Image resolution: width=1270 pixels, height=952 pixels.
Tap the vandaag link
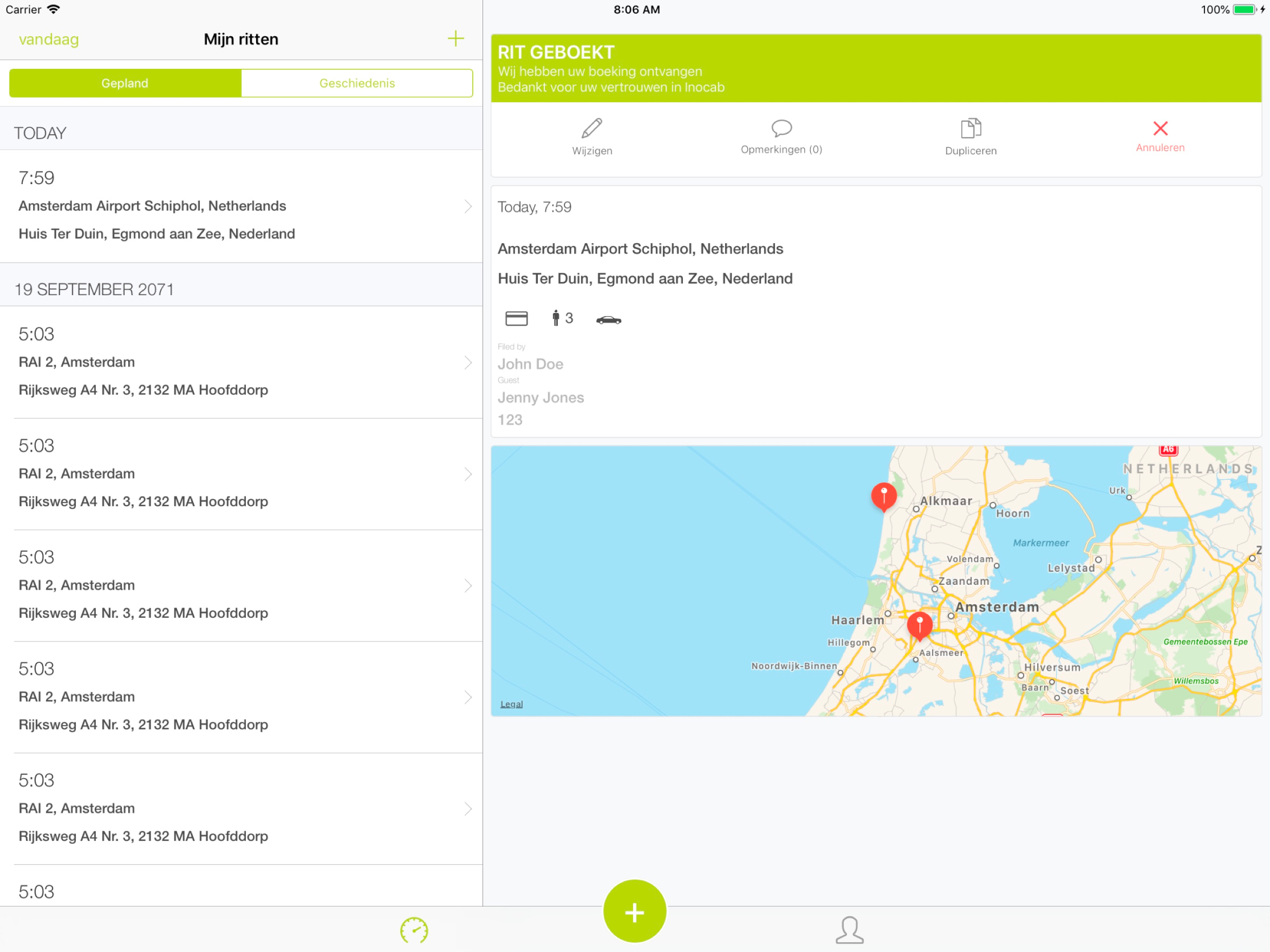(49, 39)
